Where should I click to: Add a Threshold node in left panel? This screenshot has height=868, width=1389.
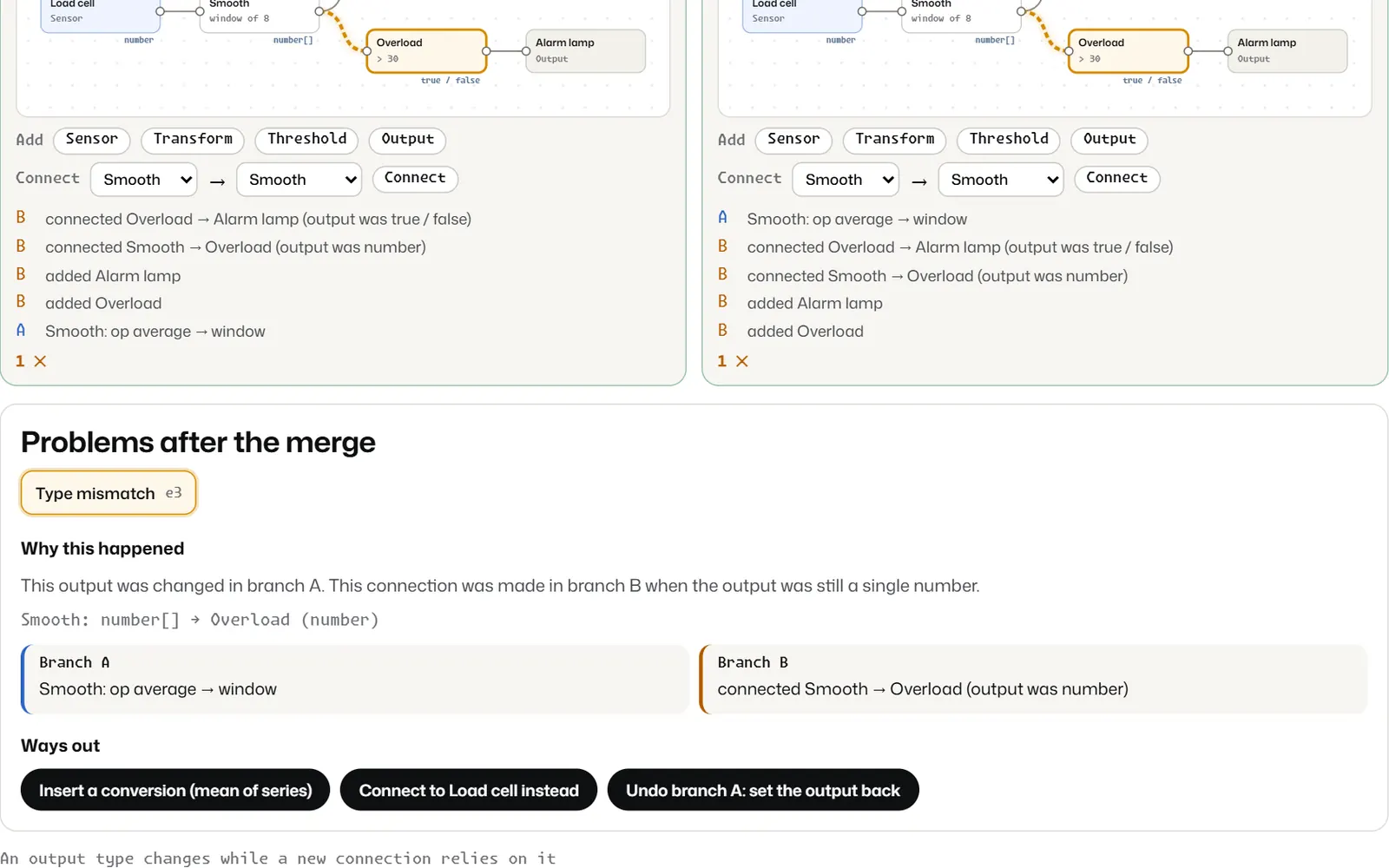point(307,140)
